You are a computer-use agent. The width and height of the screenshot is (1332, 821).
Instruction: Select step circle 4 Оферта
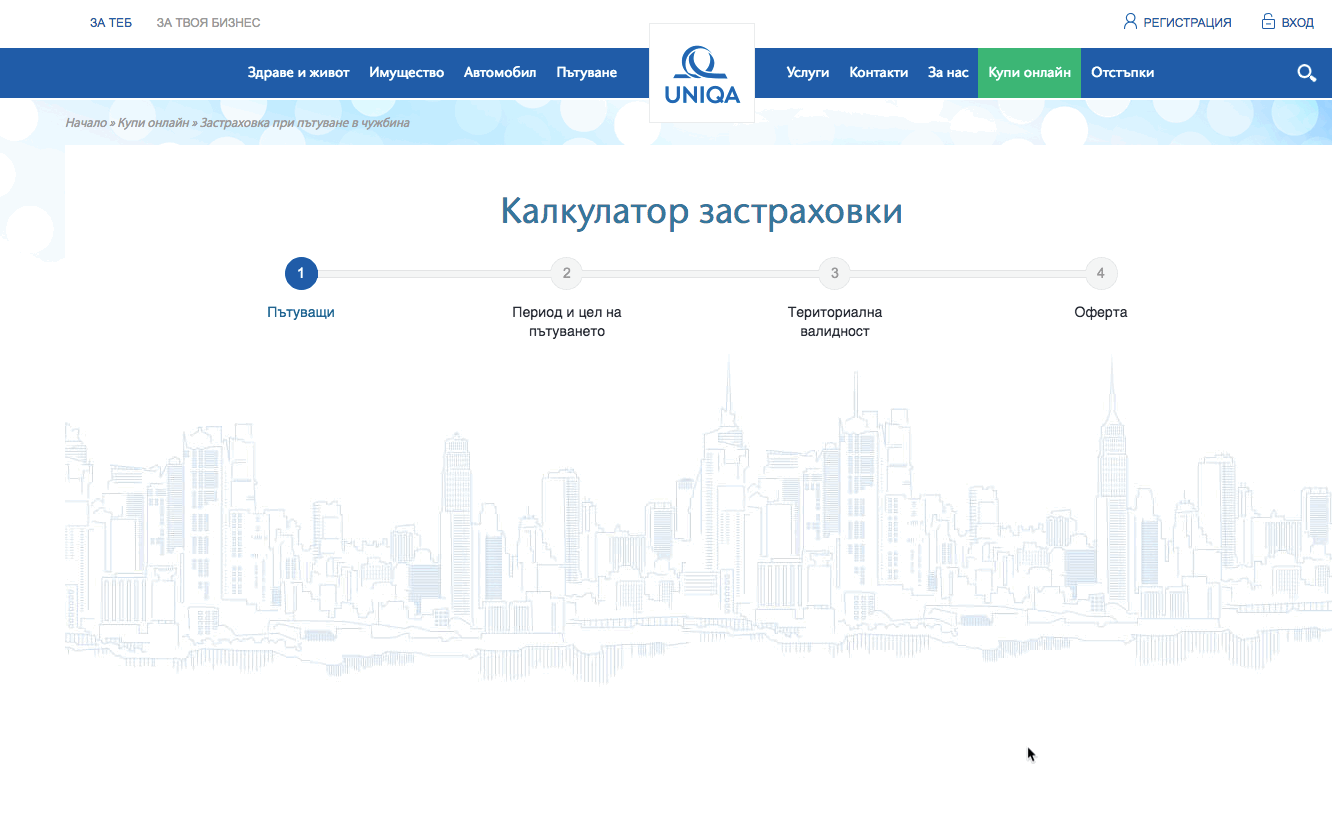click(1100, 273)
